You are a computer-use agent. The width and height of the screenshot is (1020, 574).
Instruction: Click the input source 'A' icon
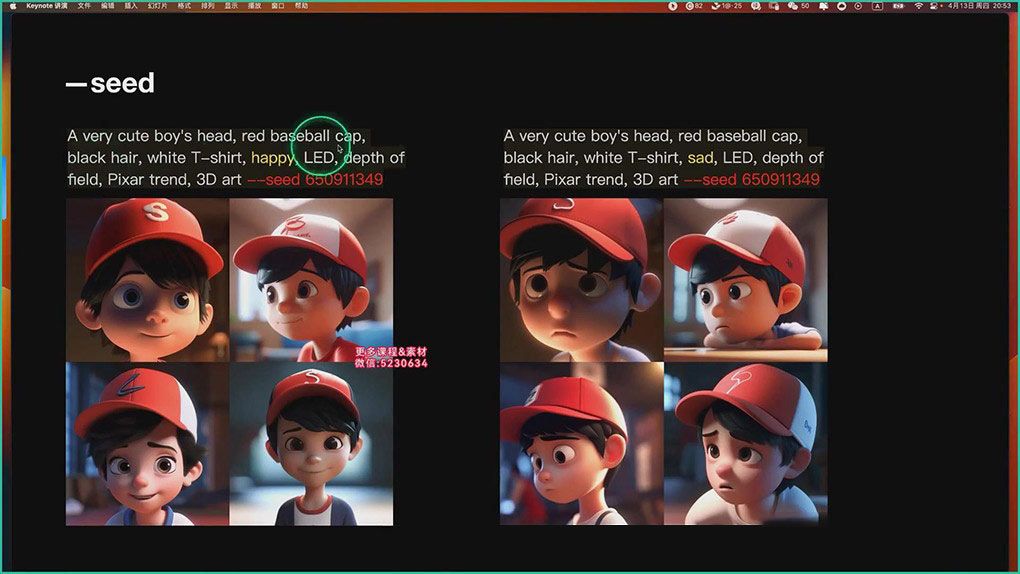tap(877, 5)
